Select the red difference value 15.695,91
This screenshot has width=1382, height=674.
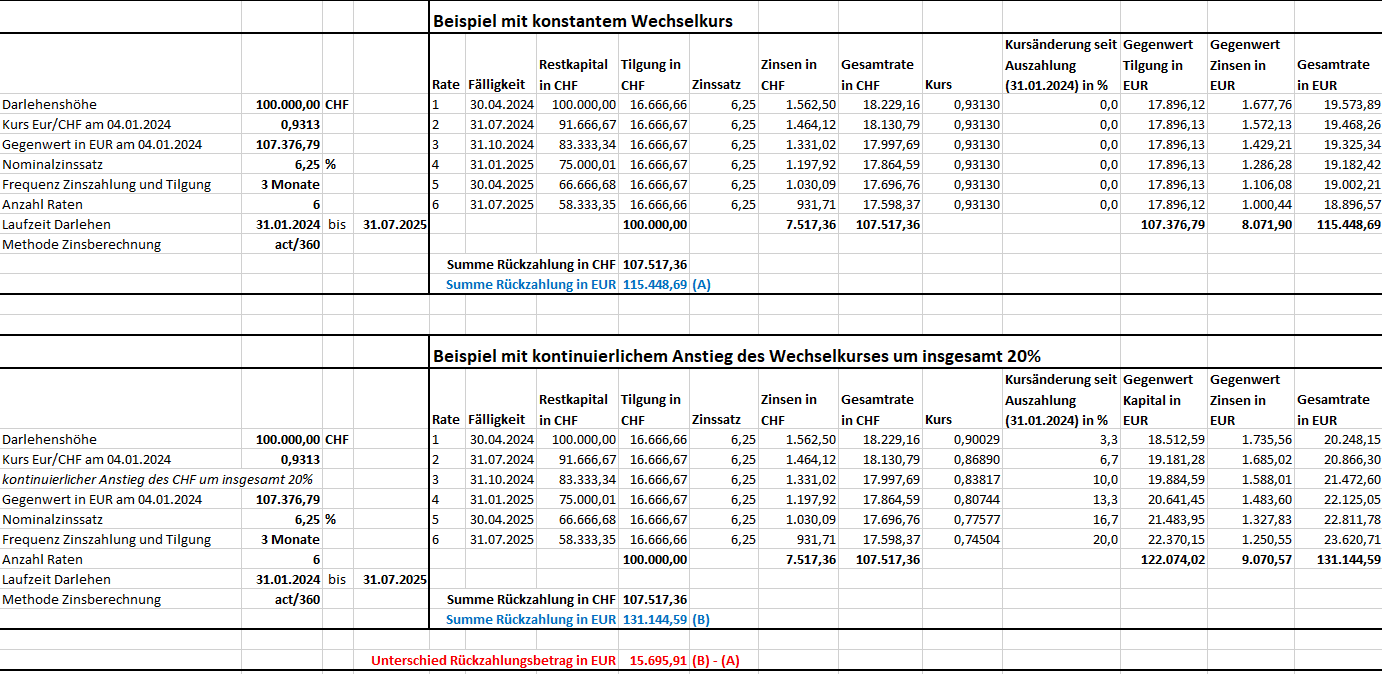click(x=658, y=660)
